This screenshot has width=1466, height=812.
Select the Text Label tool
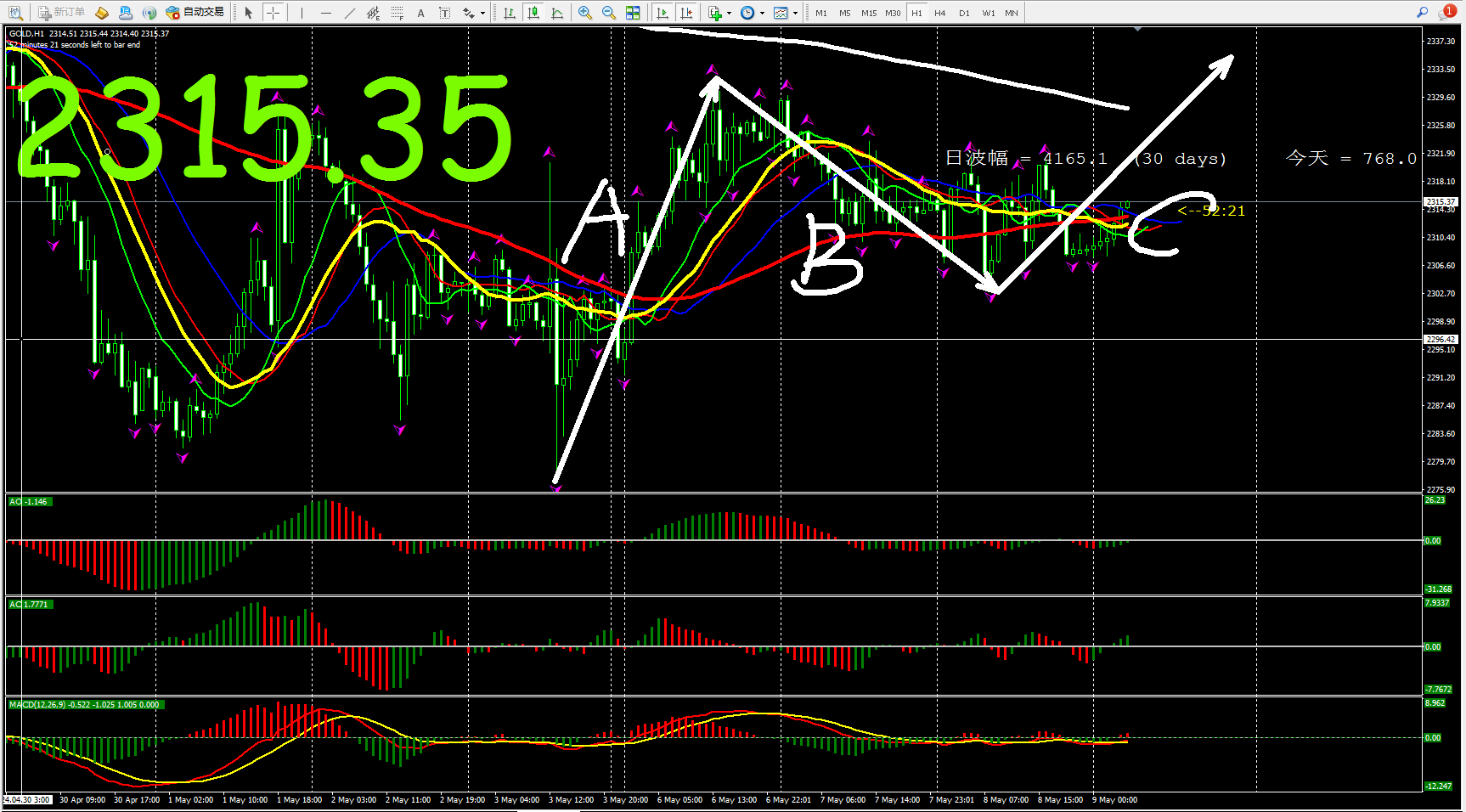click(x=444, y=13)
